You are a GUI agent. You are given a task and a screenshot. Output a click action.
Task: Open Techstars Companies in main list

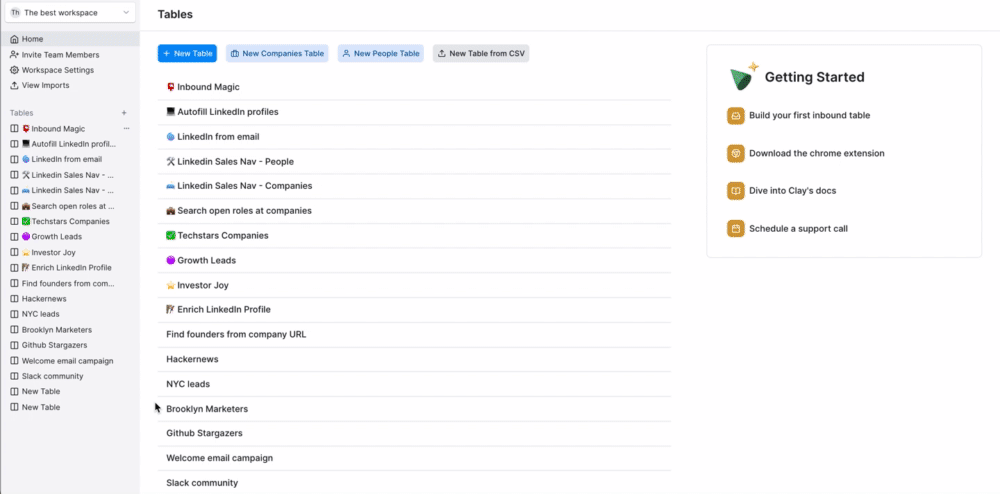[415, 236]
